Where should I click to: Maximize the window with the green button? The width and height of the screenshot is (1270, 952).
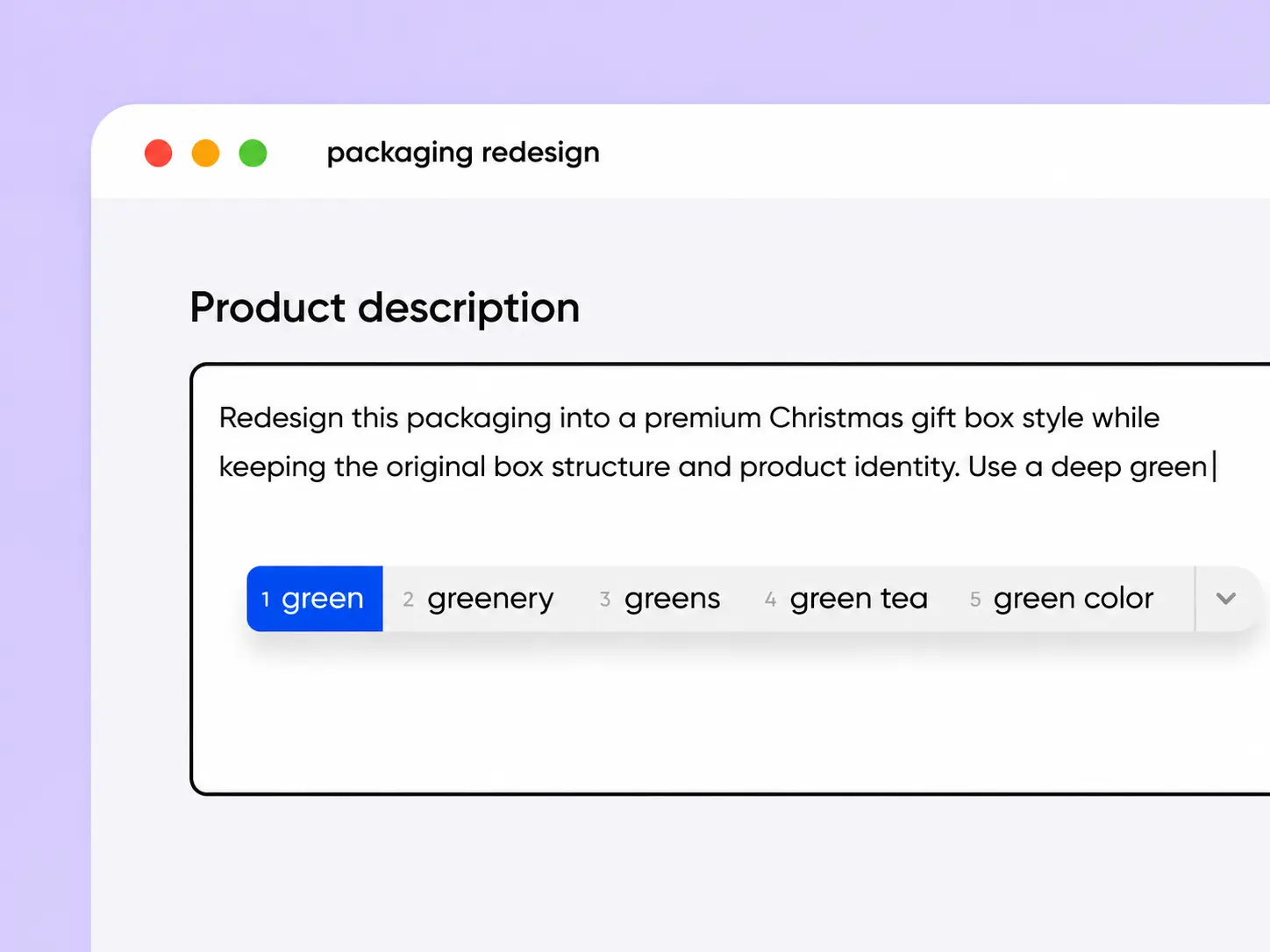pos(253,153)
